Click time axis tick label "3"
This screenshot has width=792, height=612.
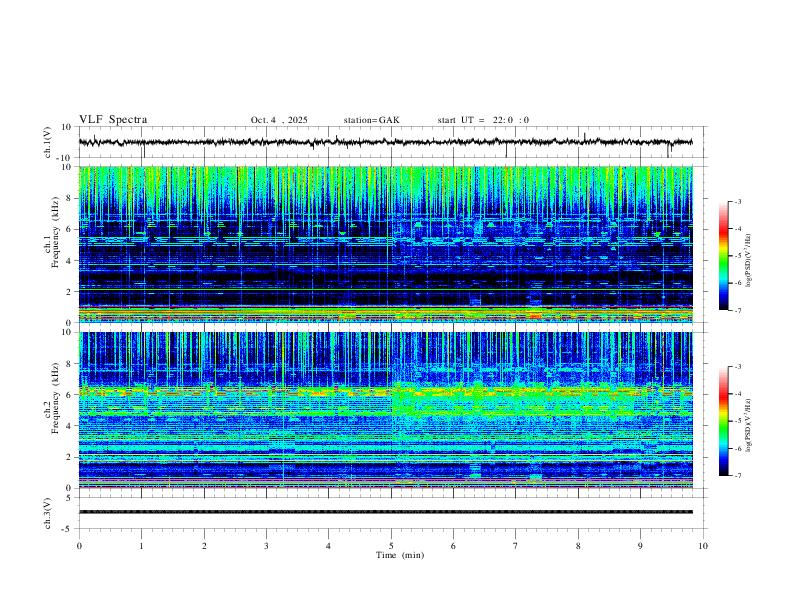tap(266, 546)
